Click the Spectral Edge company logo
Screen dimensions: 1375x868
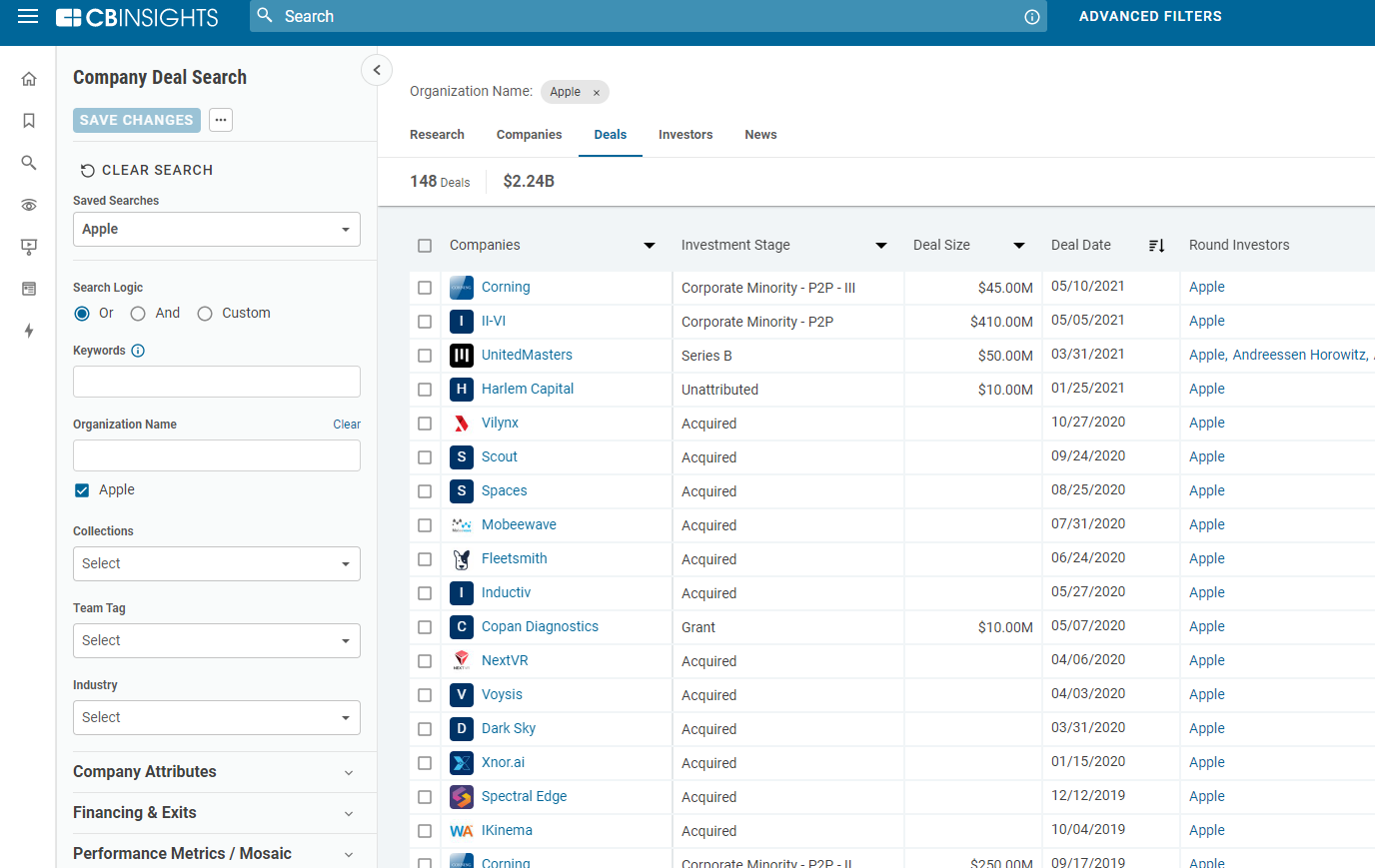pos(462,797)
